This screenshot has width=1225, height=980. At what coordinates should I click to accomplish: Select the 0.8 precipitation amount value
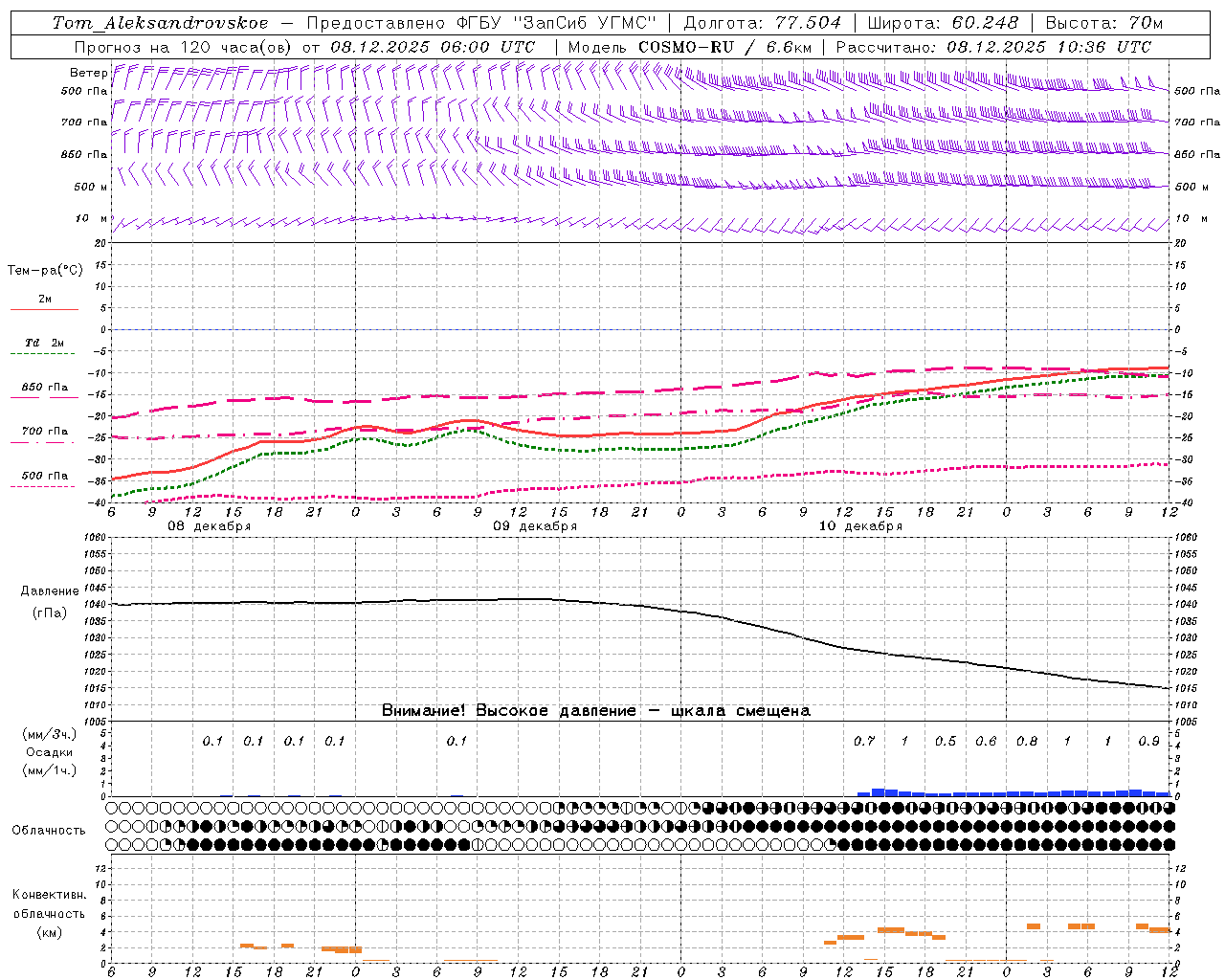pos(1027,742)
